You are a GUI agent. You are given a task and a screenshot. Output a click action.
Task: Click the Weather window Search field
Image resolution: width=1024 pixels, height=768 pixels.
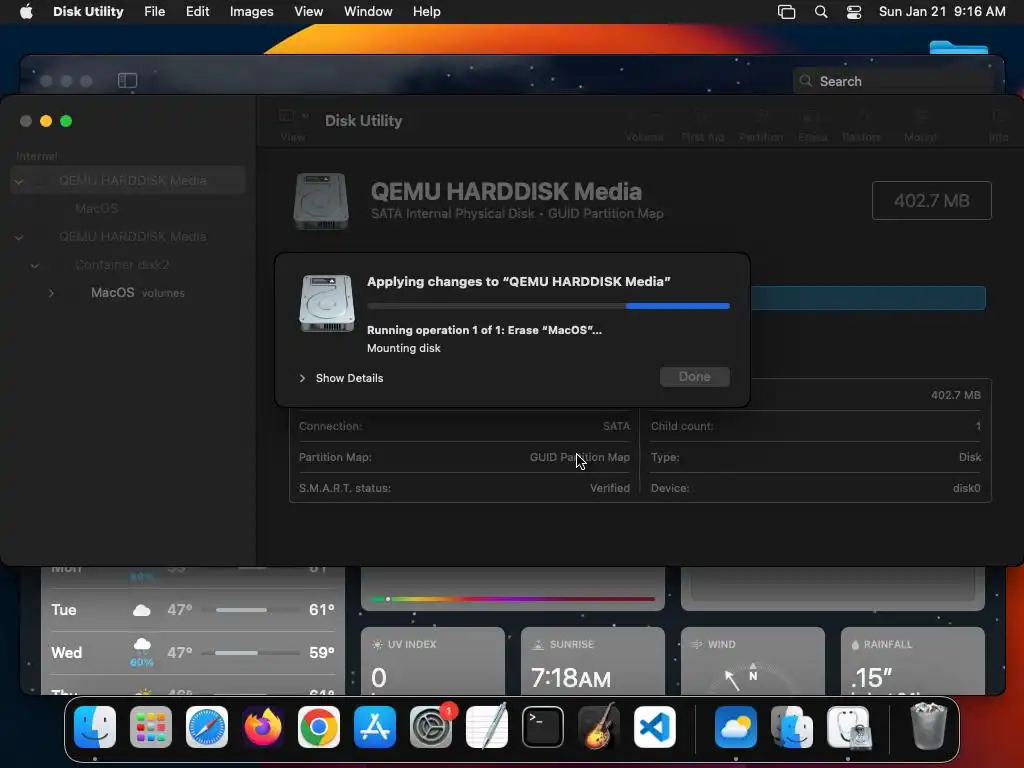point(895,81)
